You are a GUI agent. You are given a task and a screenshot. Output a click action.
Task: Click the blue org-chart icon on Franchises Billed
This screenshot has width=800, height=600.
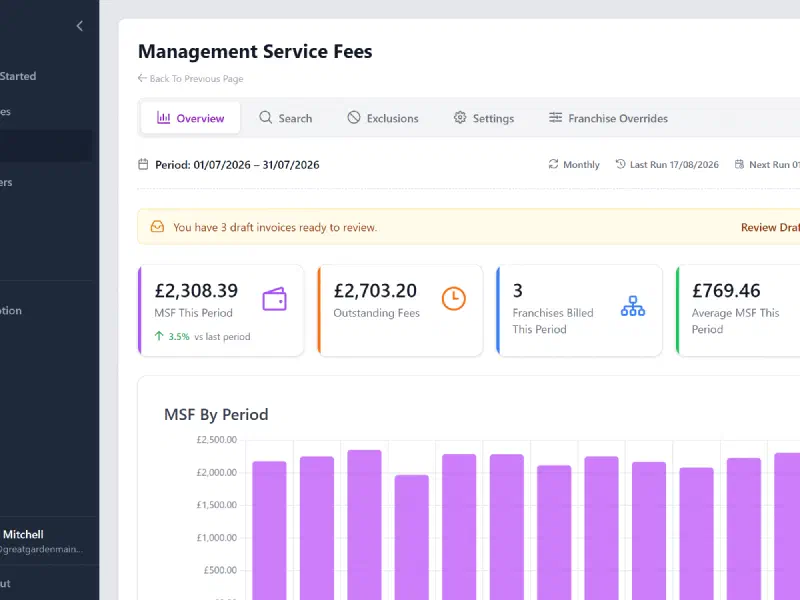point(633,306)
